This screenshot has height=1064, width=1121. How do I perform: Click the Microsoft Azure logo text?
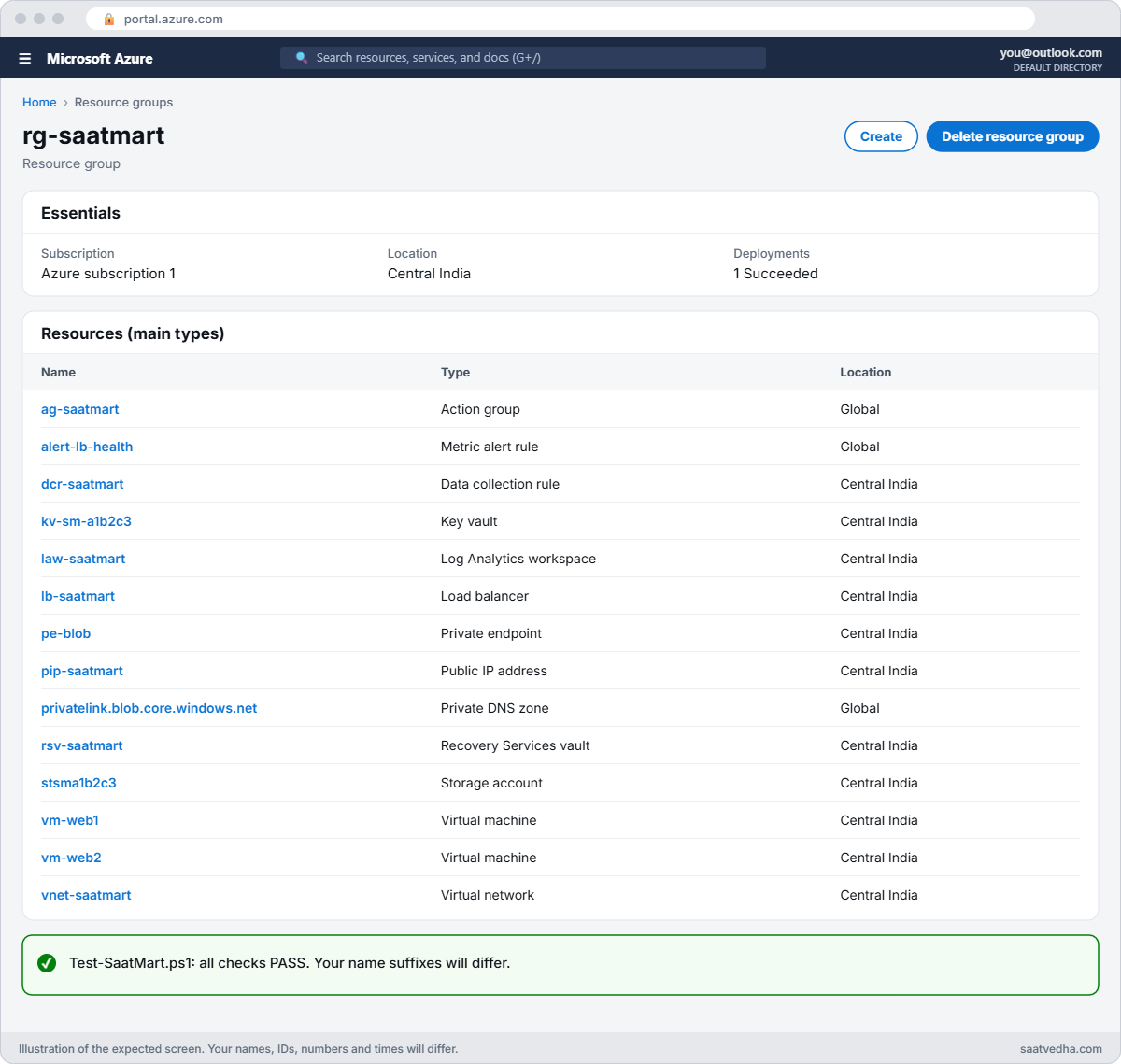point(100,58)
